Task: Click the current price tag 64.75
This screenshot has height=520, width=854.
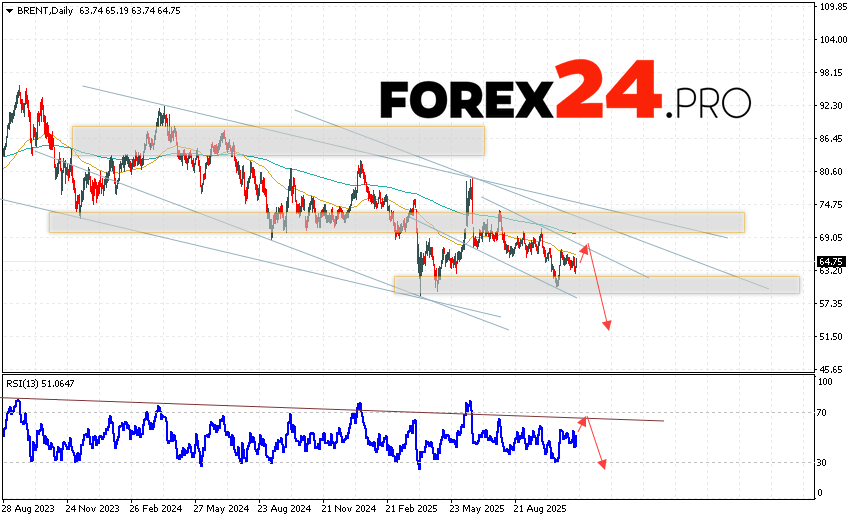Action: (x=828, y=260)
